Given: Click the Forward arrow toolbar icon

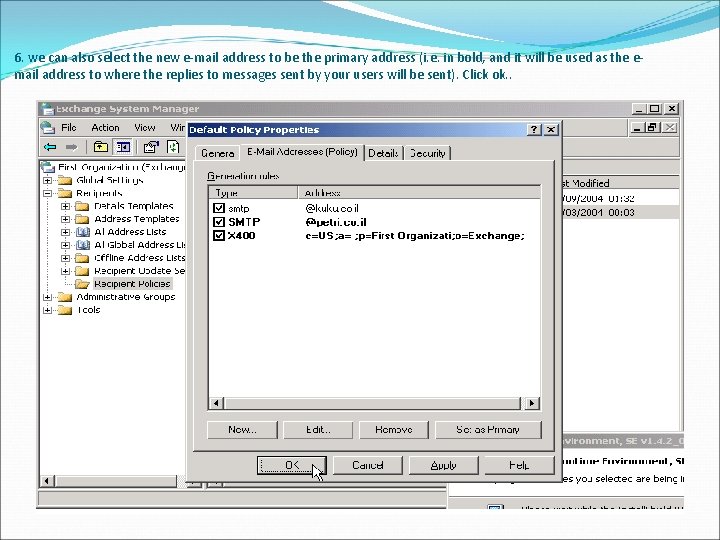Looking at the screenshot, I should [x=71, y=147].
